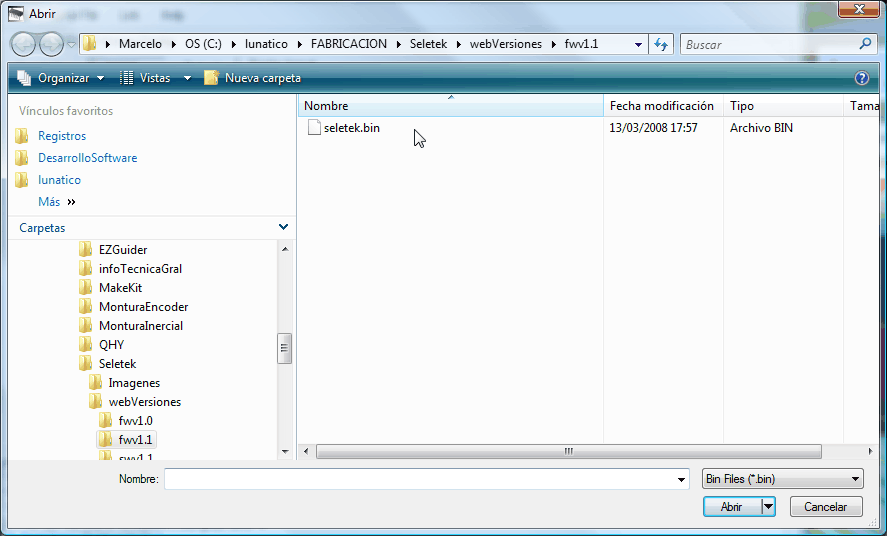
Task: Open the Registros favorite link
Action: pyautogui.click(x=62, y=136)
